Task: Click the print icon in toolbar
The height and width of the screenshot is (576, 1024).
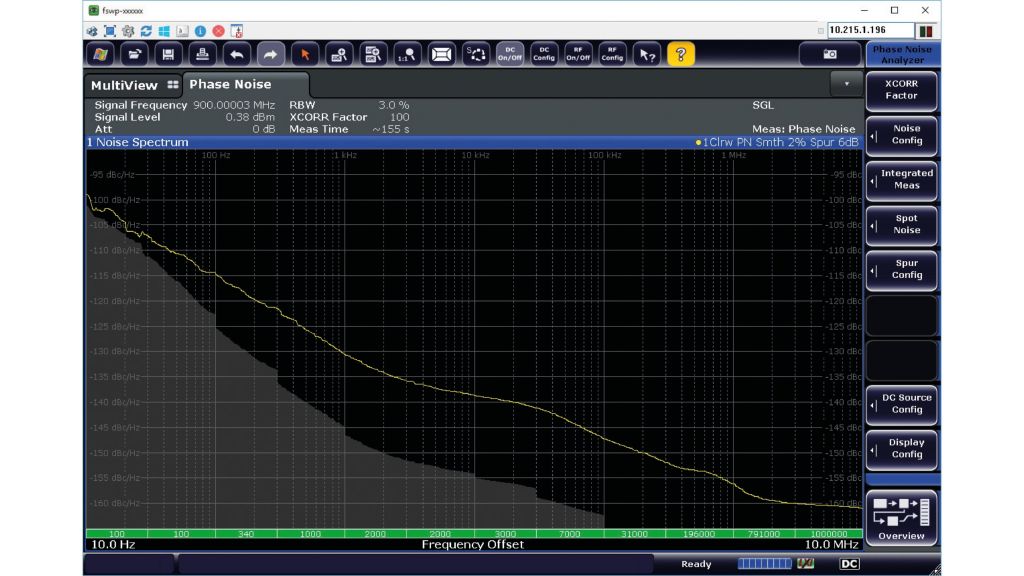Action: pyautogui.click(x=203, y=54)
